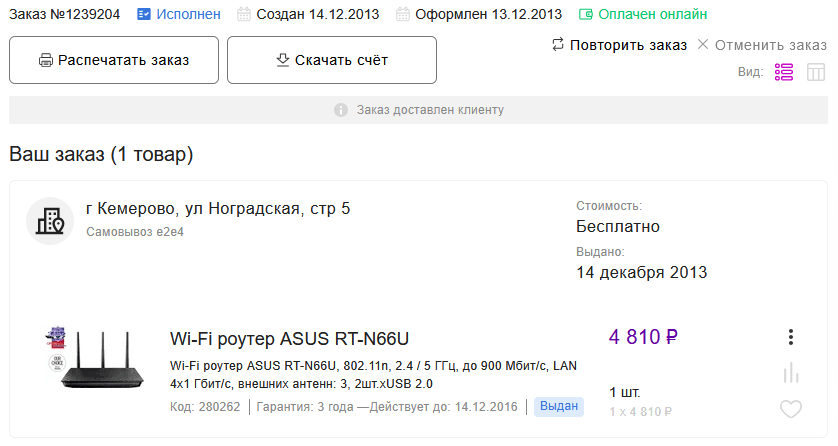
Task: Add ASUS RT-N66U to comparison chart icon
Action: coord(791,373)
